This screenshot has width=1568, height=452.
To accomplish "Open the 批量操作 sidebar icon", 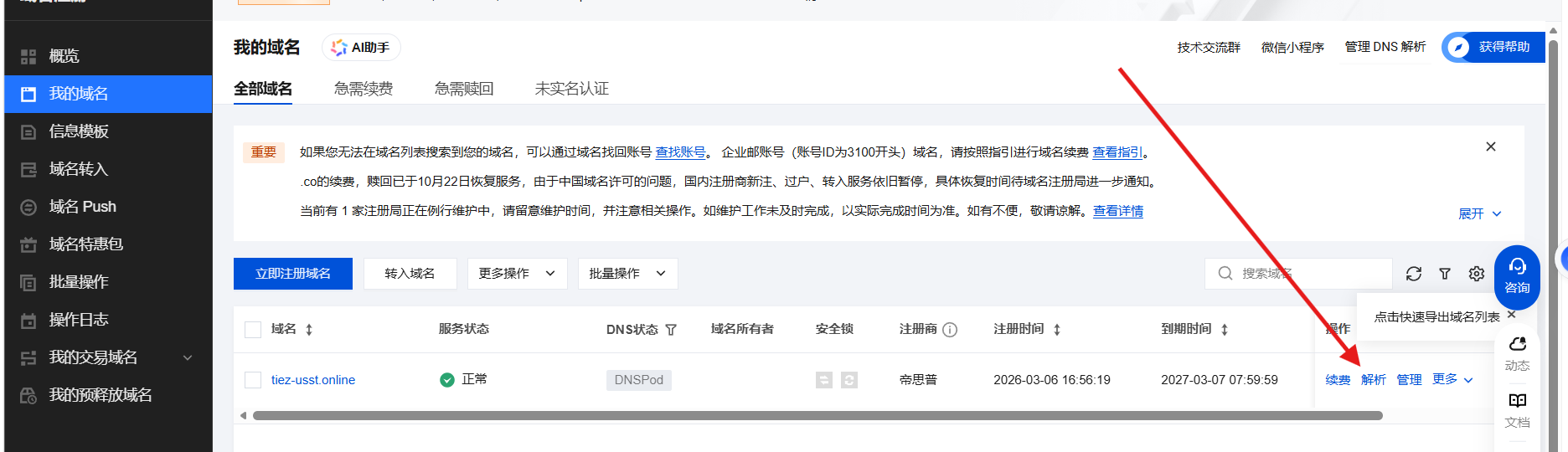I will pos(28,283).
